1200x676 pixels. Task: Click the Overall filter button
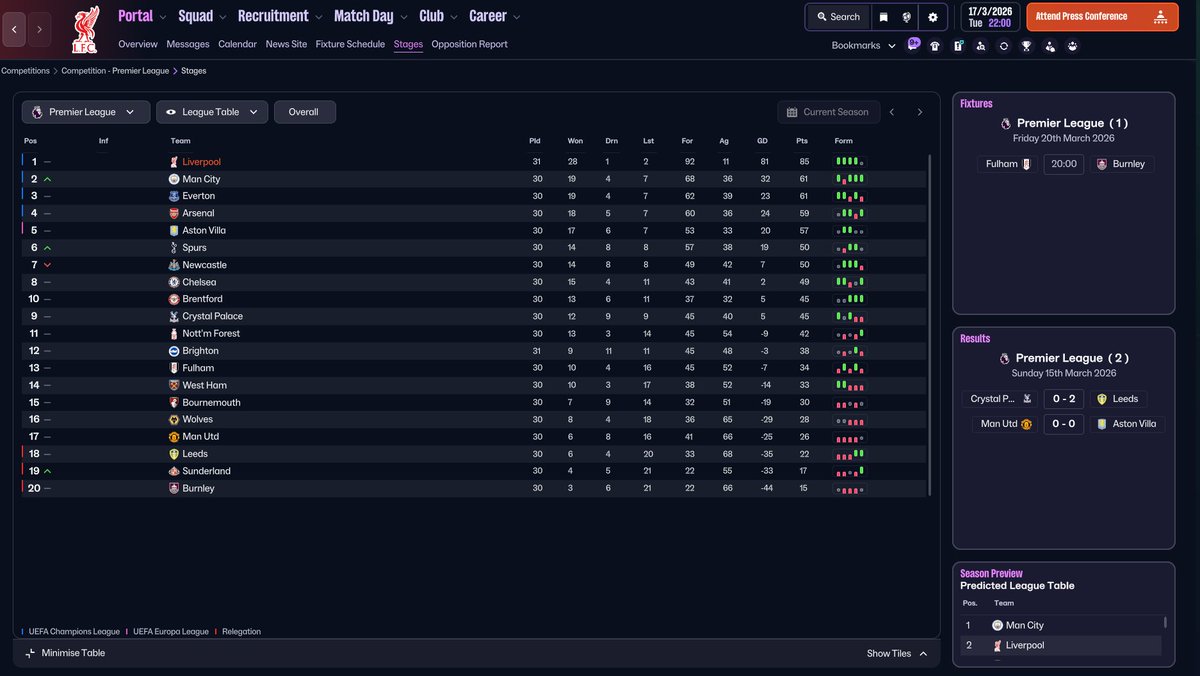[304, 112]
